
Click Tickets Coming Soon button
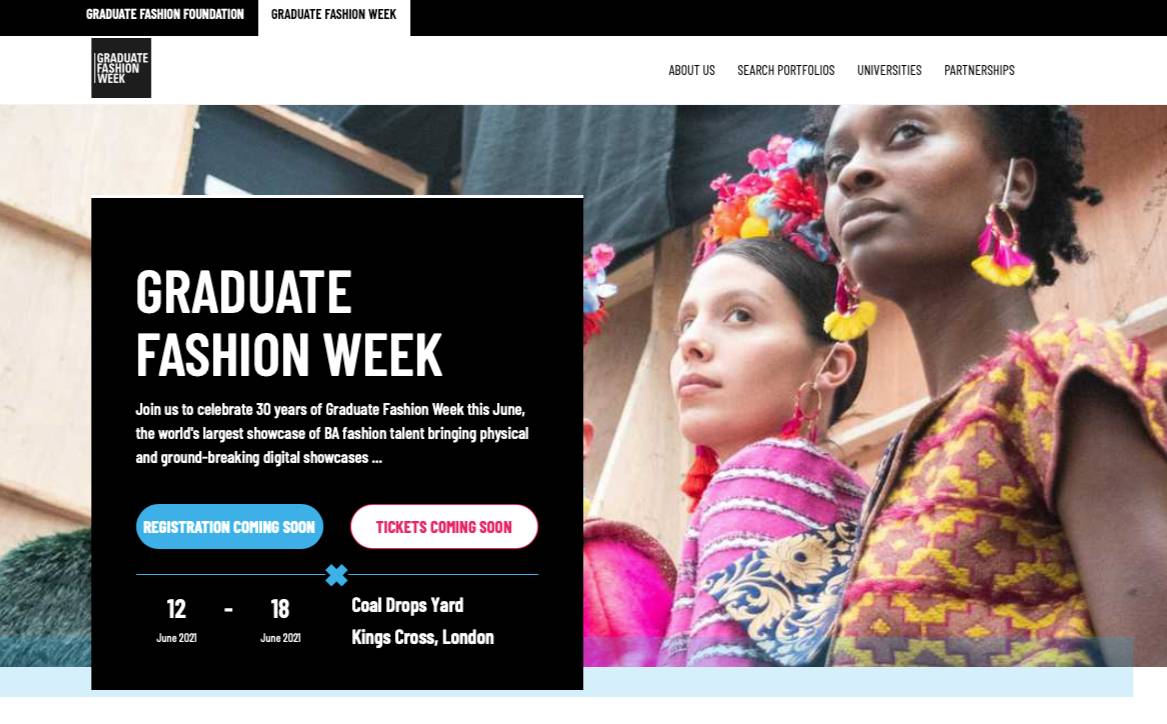click(444, 527)
